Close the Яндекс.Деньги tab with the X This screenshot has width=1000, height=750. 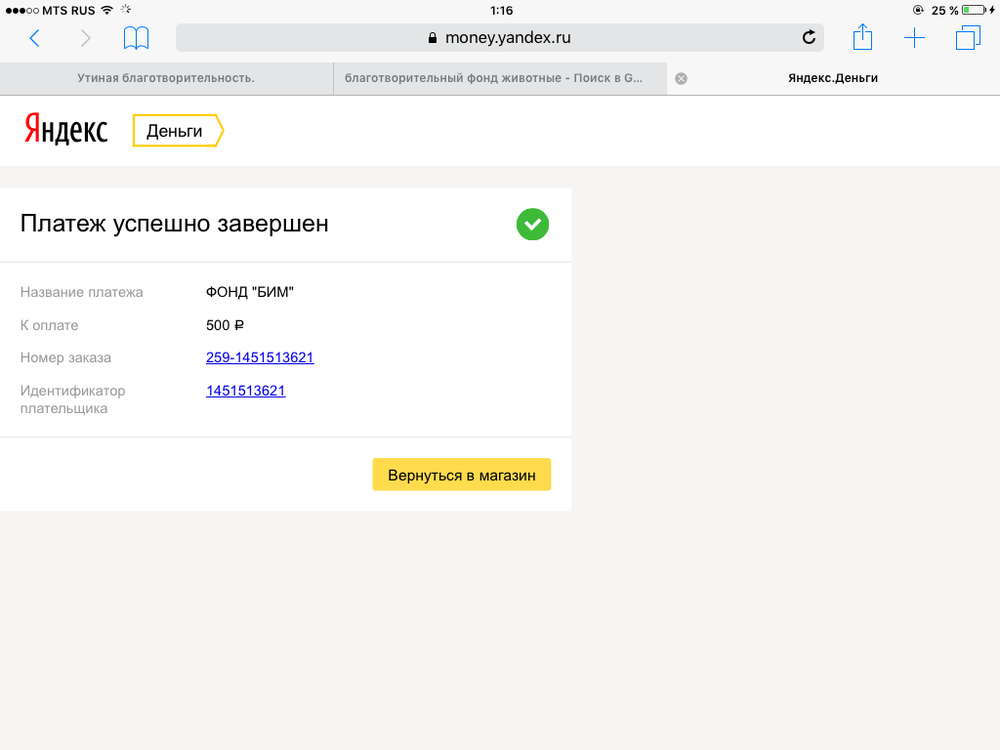pos(681,79)
